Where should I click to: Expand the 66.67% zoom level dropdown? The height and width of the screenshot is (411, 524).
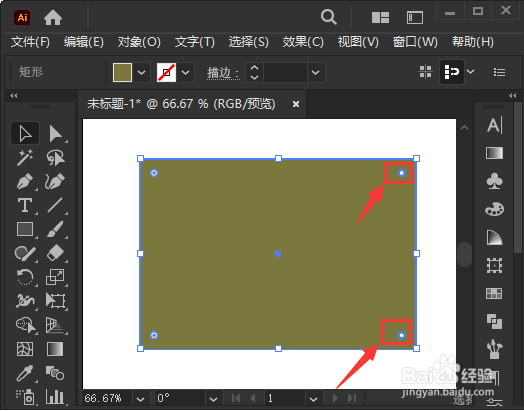tap(141, 399)
